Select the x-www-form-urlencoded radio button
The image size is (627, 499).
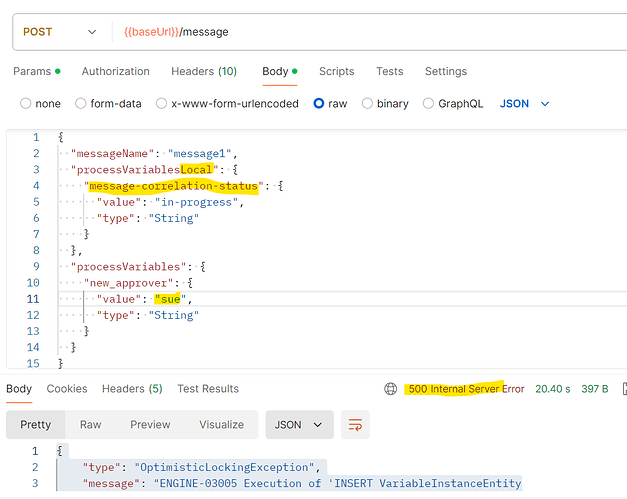coord(162,104)
